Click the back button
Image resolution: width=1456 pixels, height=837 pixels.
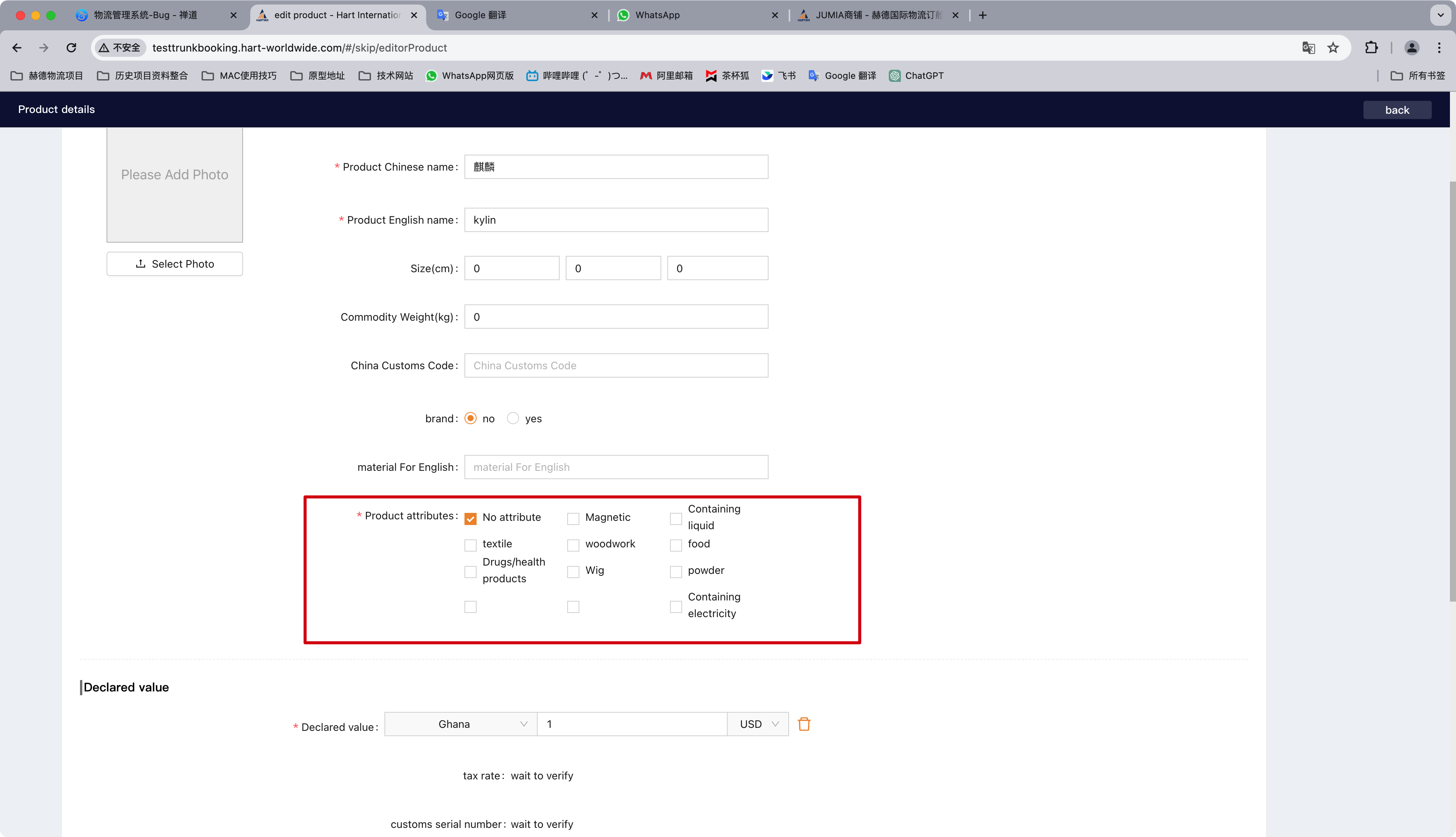tap(1397, 110)
